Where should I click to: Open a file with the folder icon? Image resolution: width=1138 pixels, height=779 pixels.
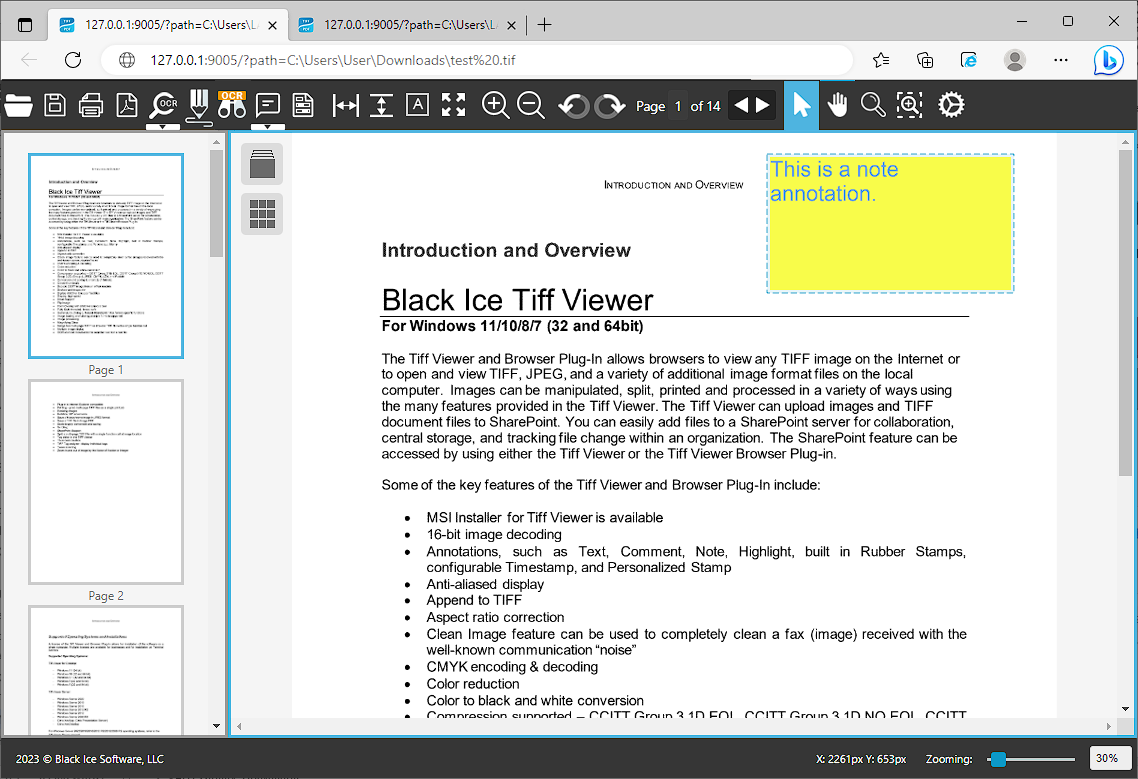pyautogui.click(x=18, y=105)
